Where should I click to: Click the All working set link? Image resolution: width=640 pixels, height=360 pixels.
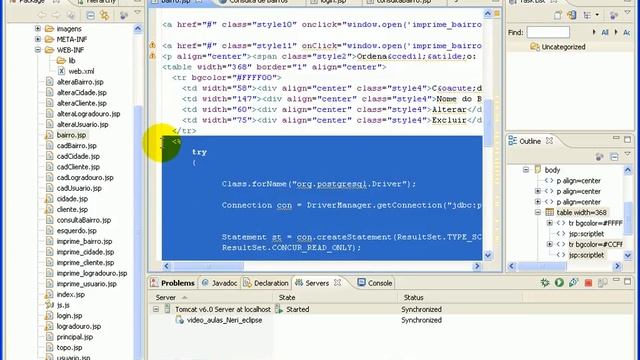[605, 32]
